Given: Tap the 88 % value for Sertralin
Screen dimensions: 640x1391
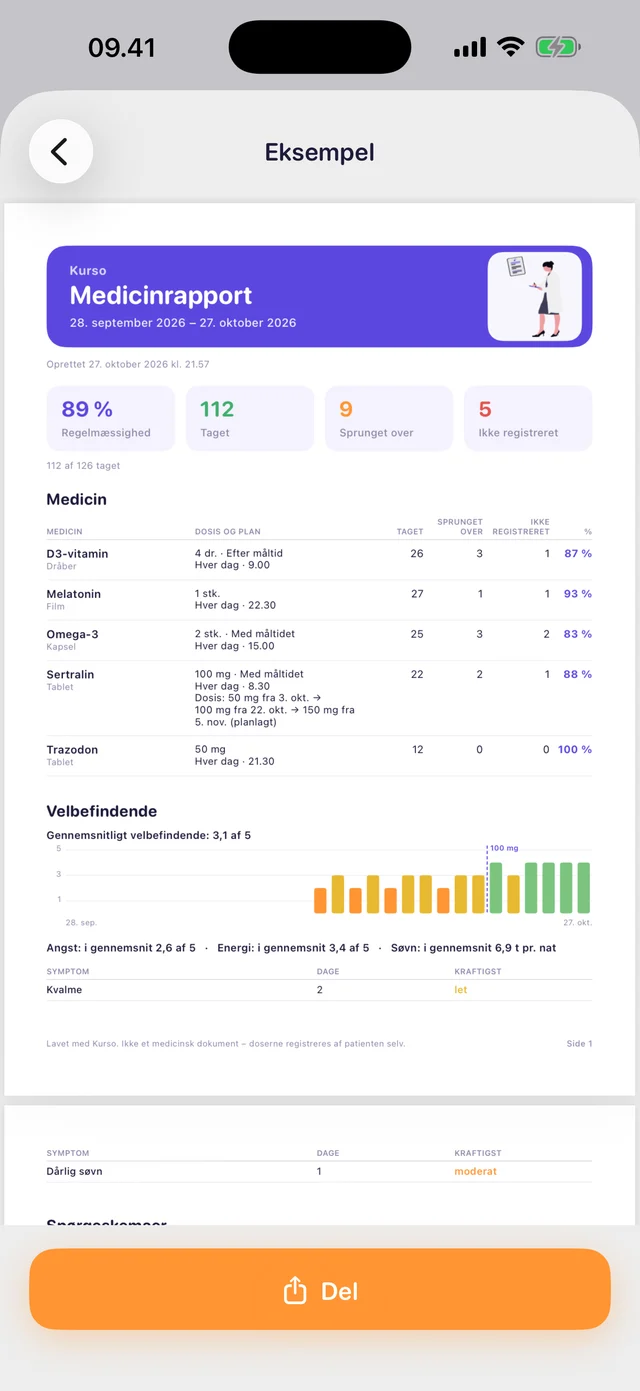Looking at the screenshot, I should tap(578, 674).
